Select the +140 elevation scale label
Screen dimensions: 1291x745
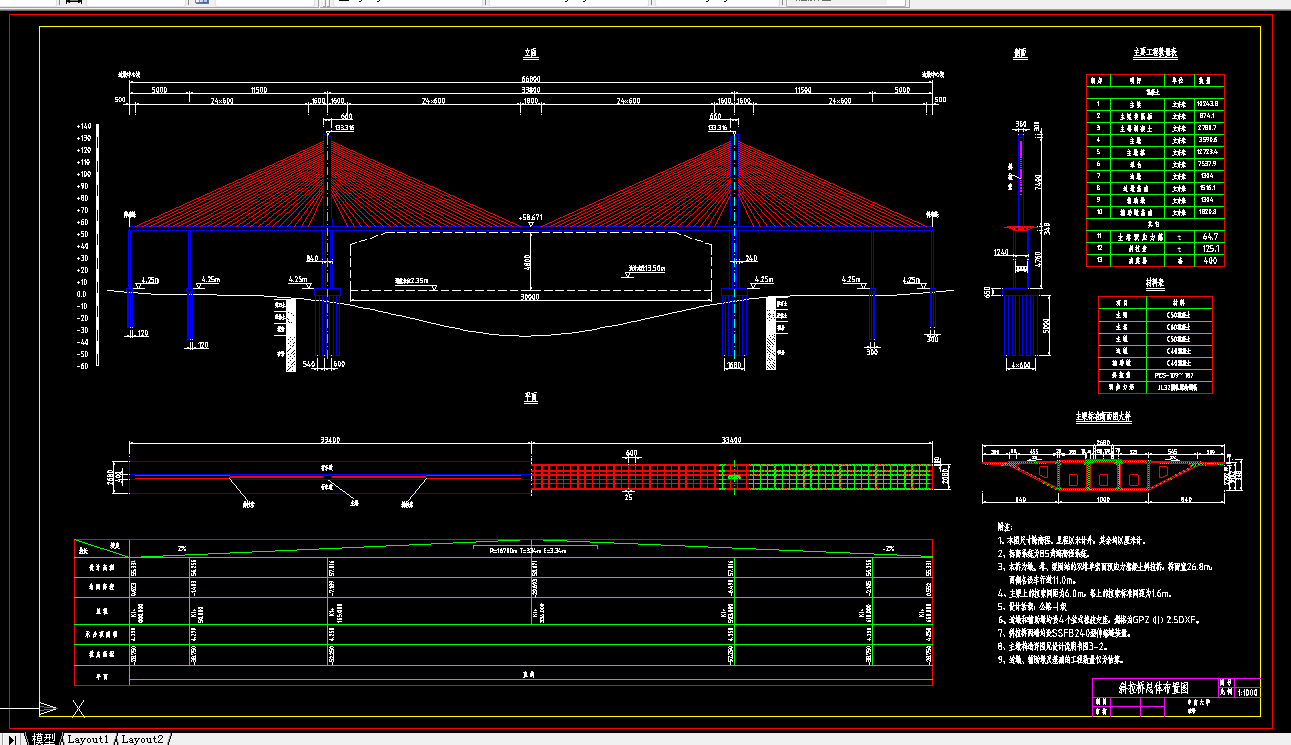84,126
